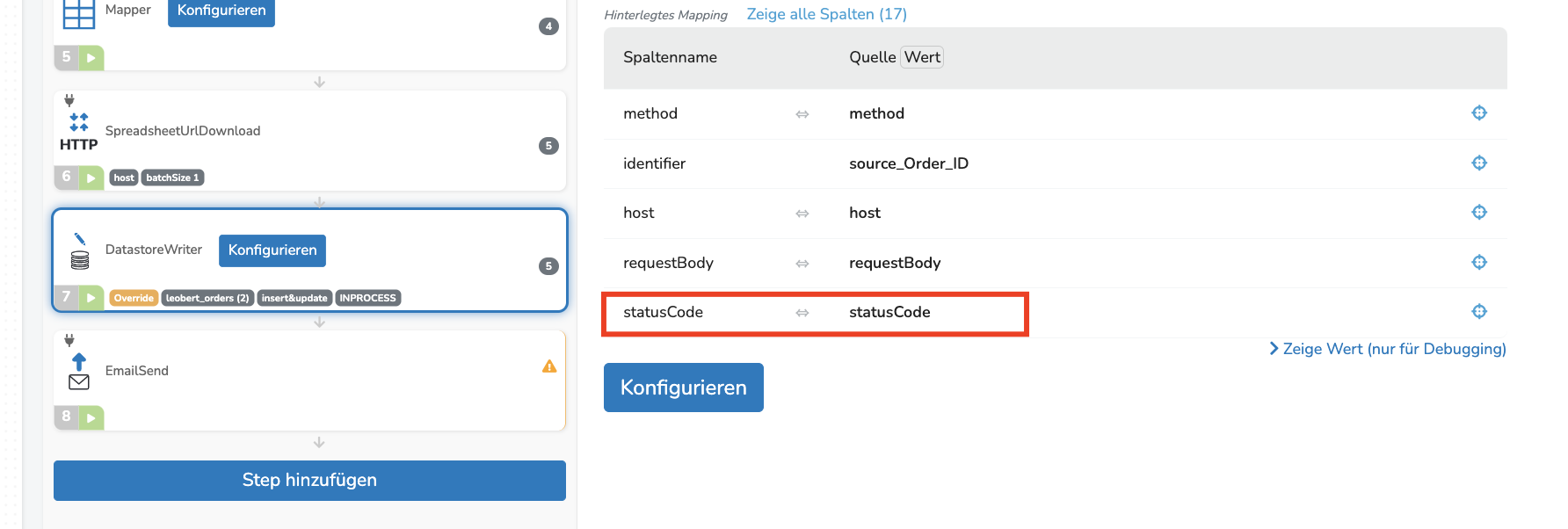Click Konfigurieren on DatastoreWriter step
This screenshot has width=1568, height=529.
click(x=272, y=250)
